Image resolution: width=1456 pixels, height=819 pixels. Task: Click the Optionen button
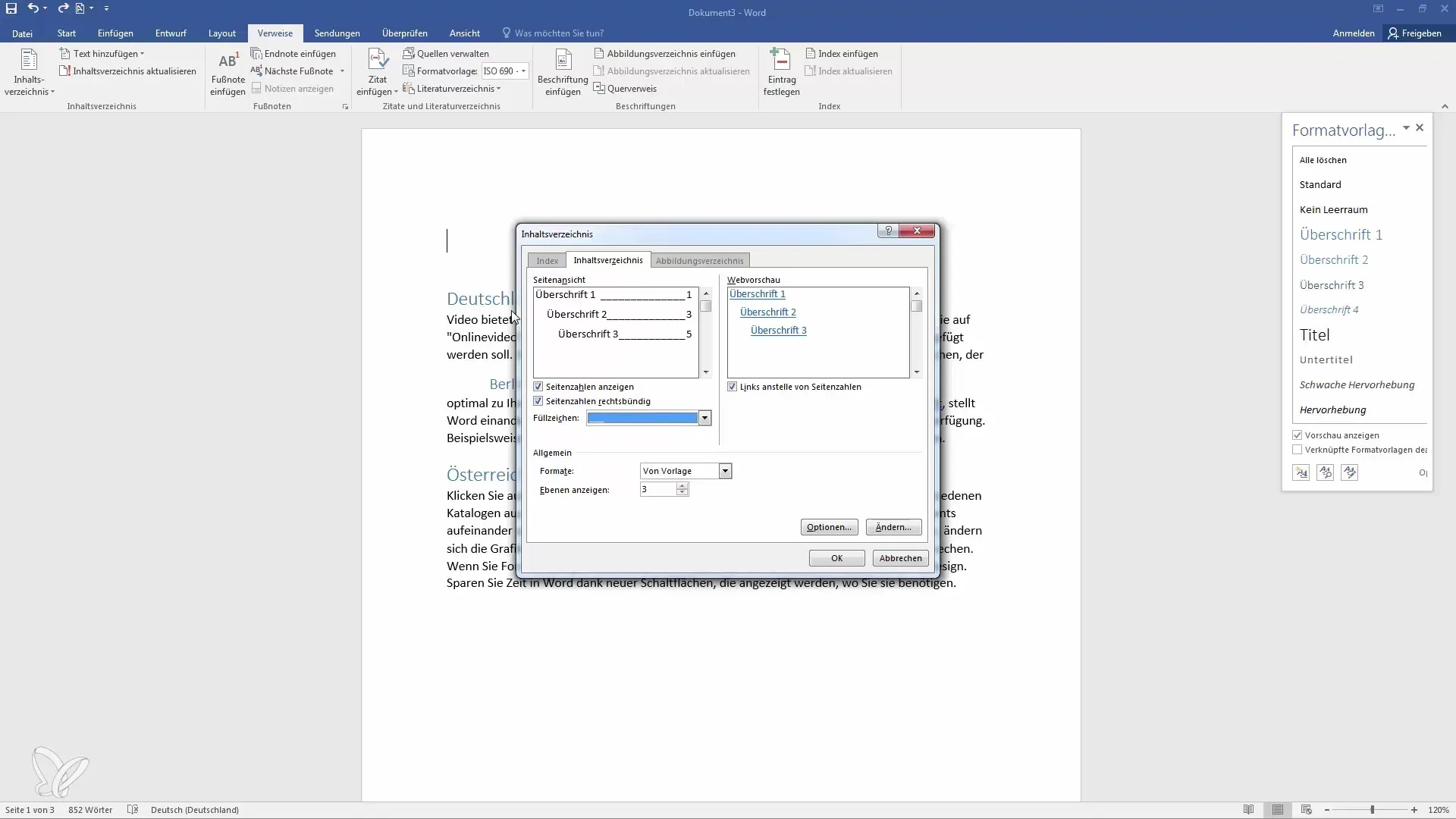pyautogui.click(x=828, y=527)
